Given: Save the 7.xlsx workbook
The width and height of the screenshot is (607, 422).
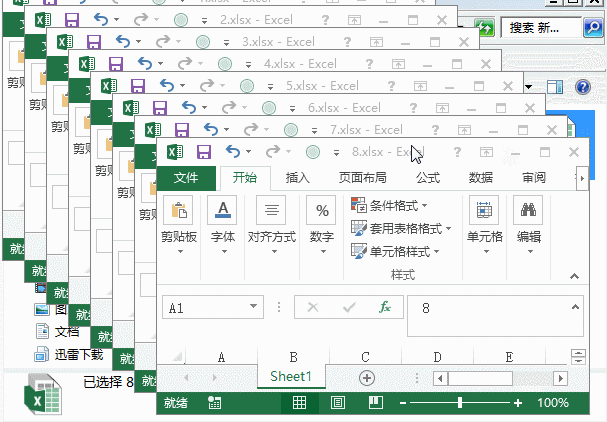Looking at the screenshot, I should tap(182, 130).
